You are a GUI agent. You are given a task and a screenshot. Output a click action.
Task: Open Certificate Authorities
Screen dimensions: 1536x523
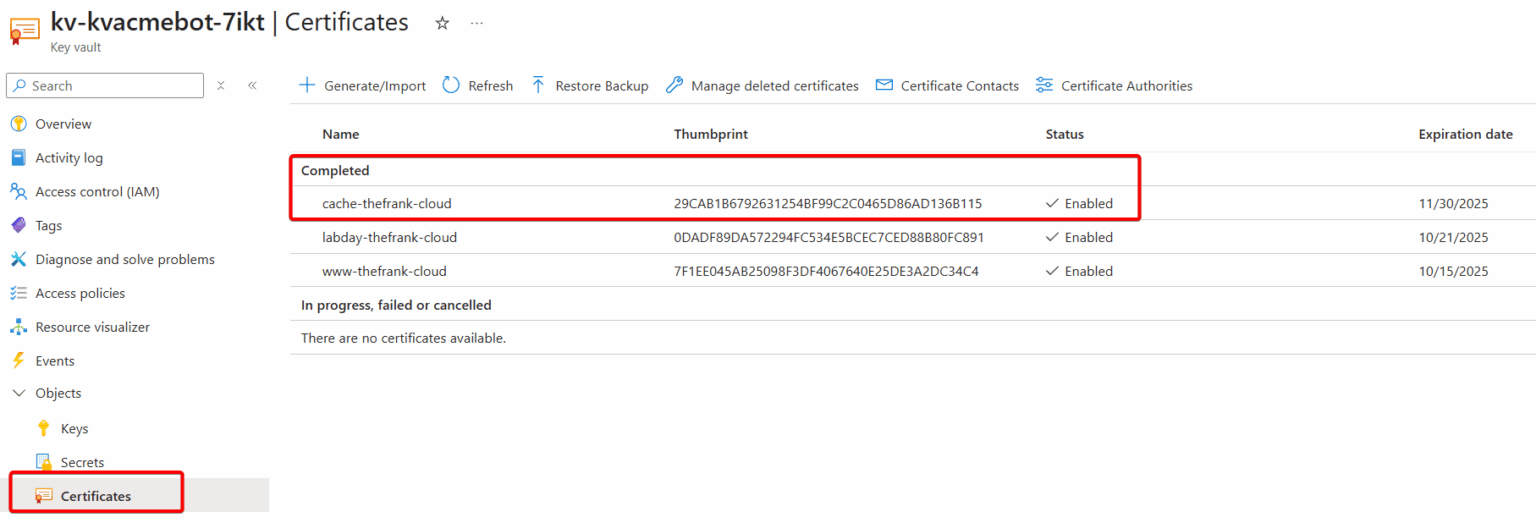1114,85
